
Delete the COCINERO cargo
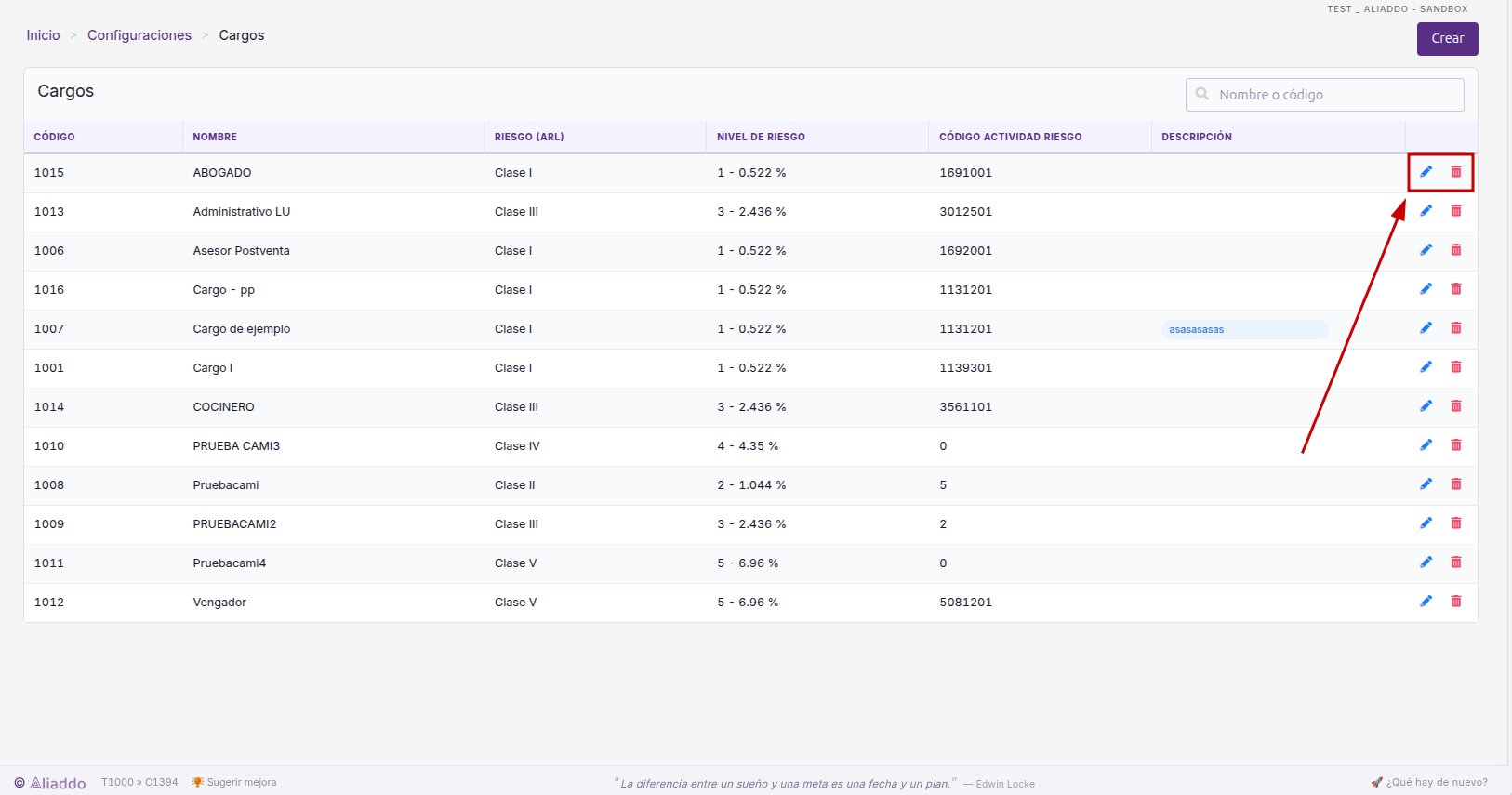pos(1456,406)
